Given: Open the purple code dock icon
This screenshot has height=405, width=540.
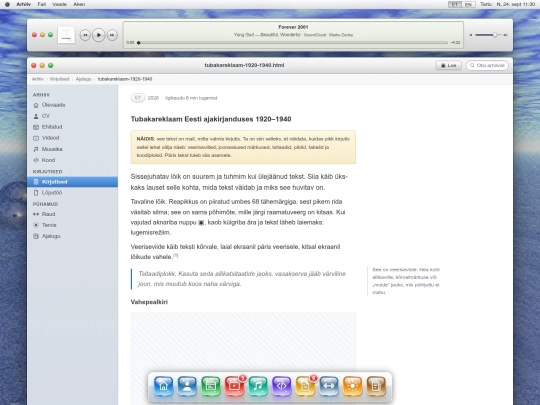Looking at the screenshot, I should click(x=282, y=386).
